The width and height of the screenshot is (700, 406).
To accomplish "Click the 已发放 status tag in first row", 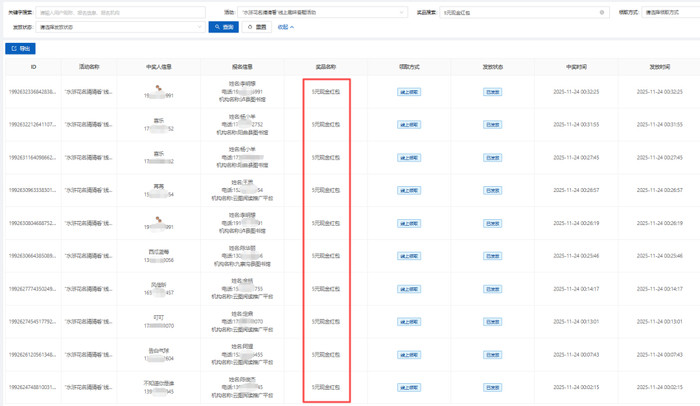I will point(493,92).
